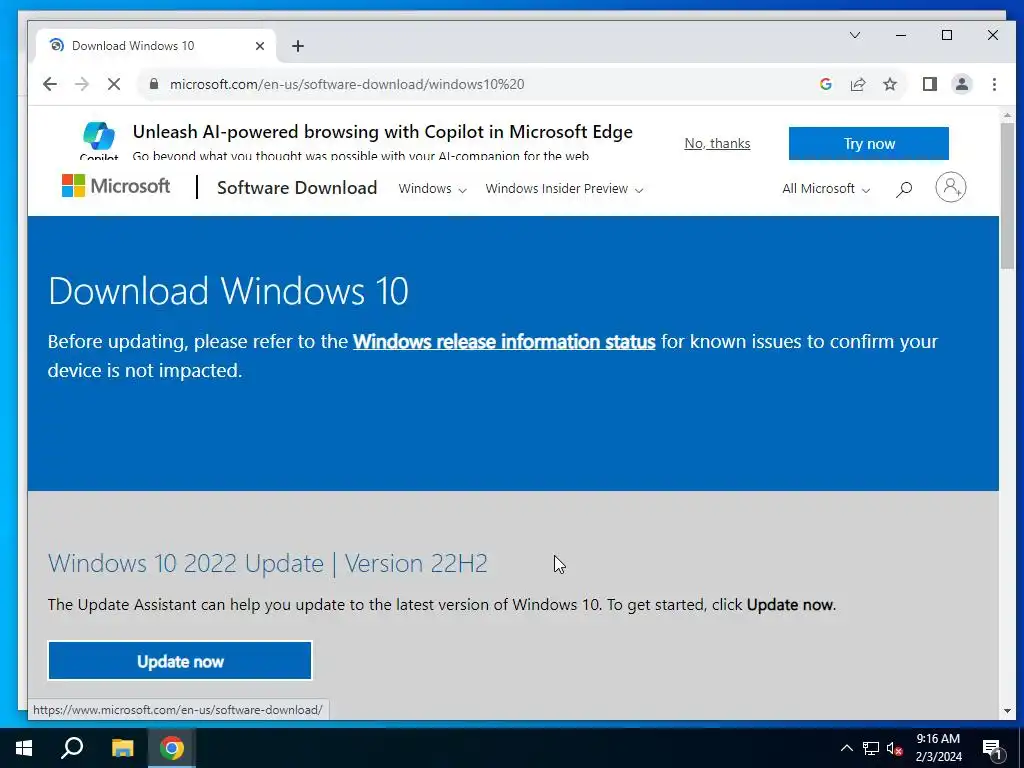Click the Microsoft logo
Screen dimensions: 1024x768
[116, 186]
